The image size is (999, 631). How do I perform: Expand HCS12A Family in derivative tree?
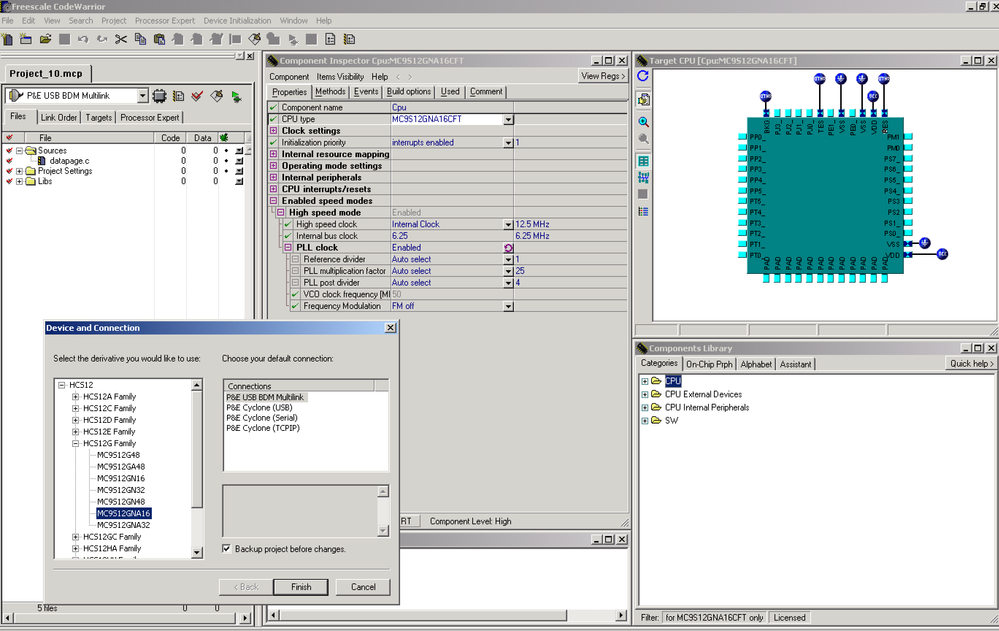(x=76, y=397)
